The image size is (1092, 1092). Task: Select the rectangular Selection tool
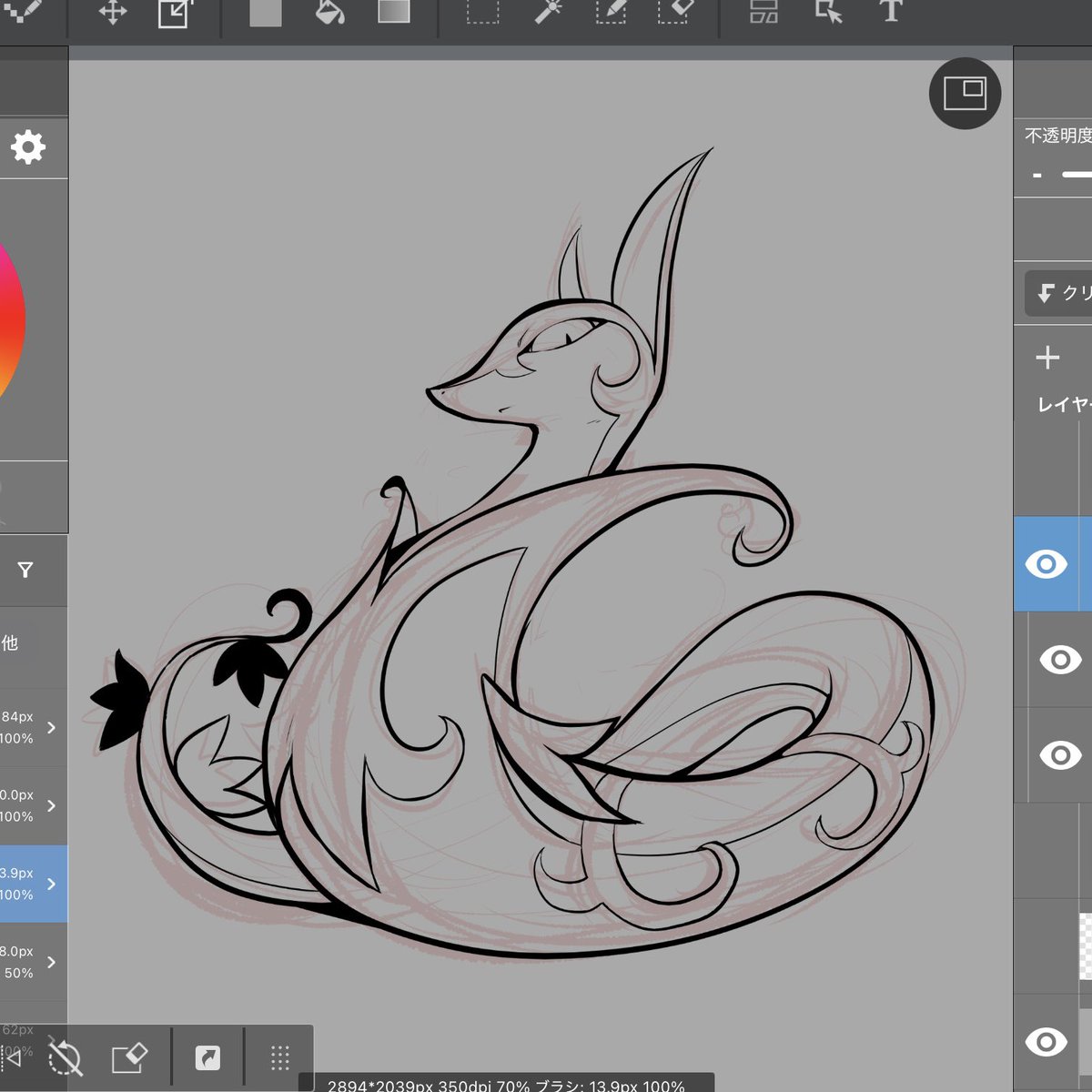[482, 11]
